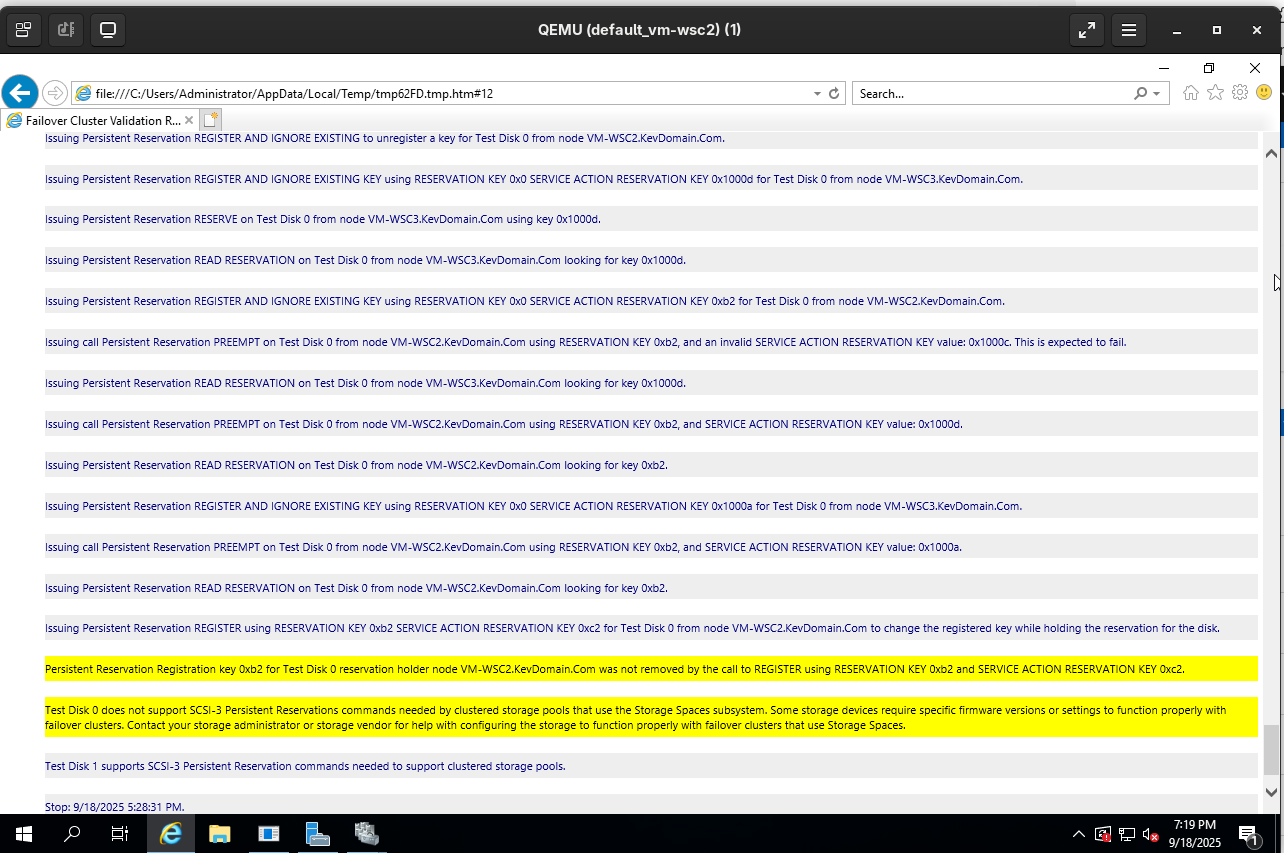Click the QEMU display monitor icon
1284x853 pixels.
(x=108, y=30)
